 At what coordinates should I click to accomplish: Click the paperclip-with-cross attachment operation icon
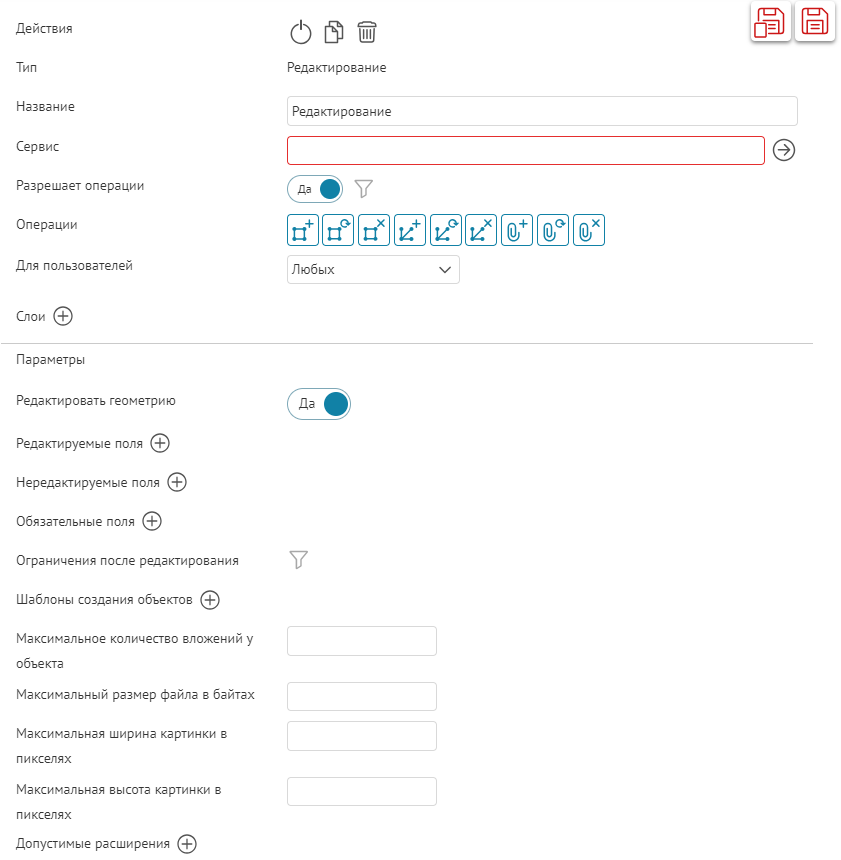pyautogui.click(x=589, y=231)
